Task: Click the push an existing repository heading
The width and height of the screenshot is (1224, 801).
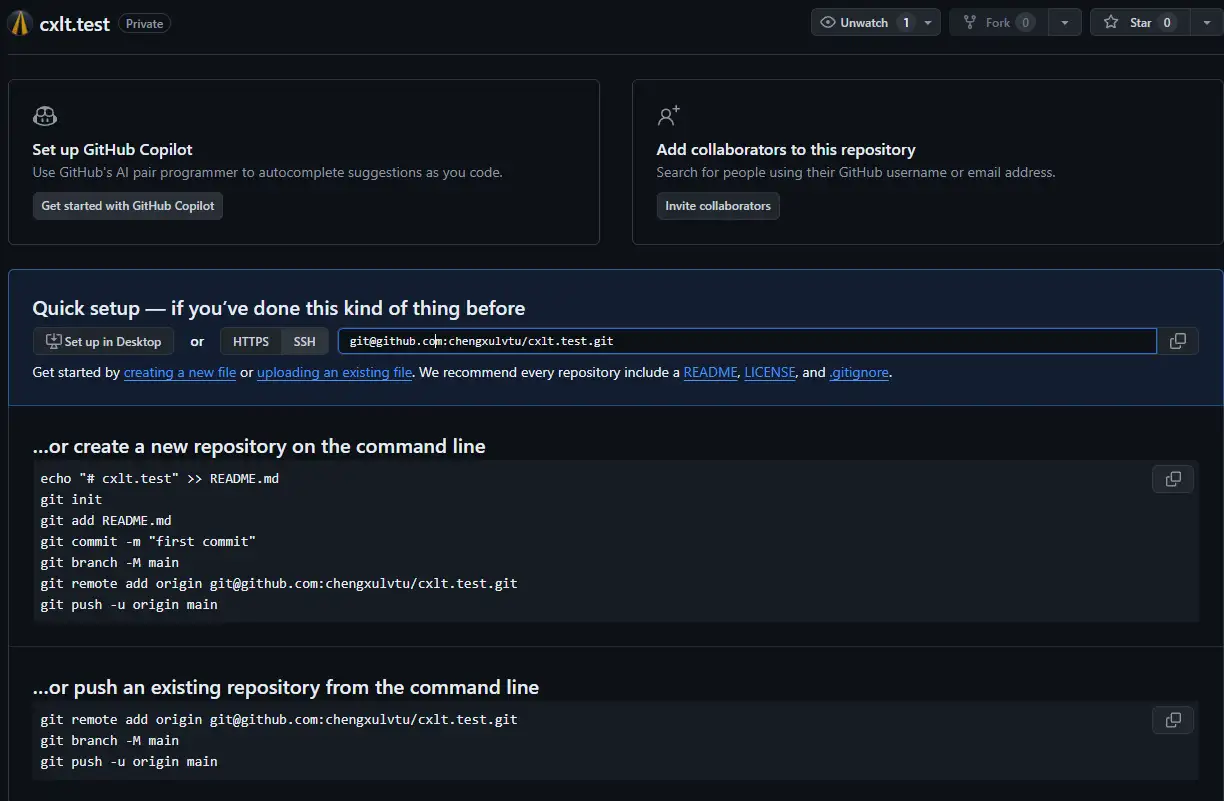Action: [x=286, y=687]
